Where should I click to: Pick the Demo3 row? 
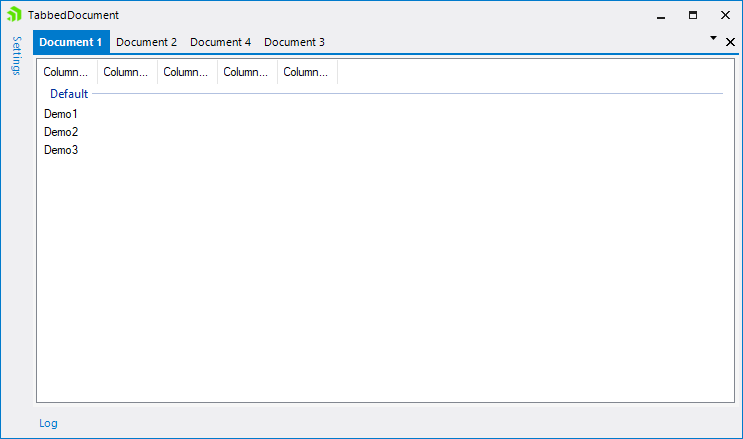(61, 150)
